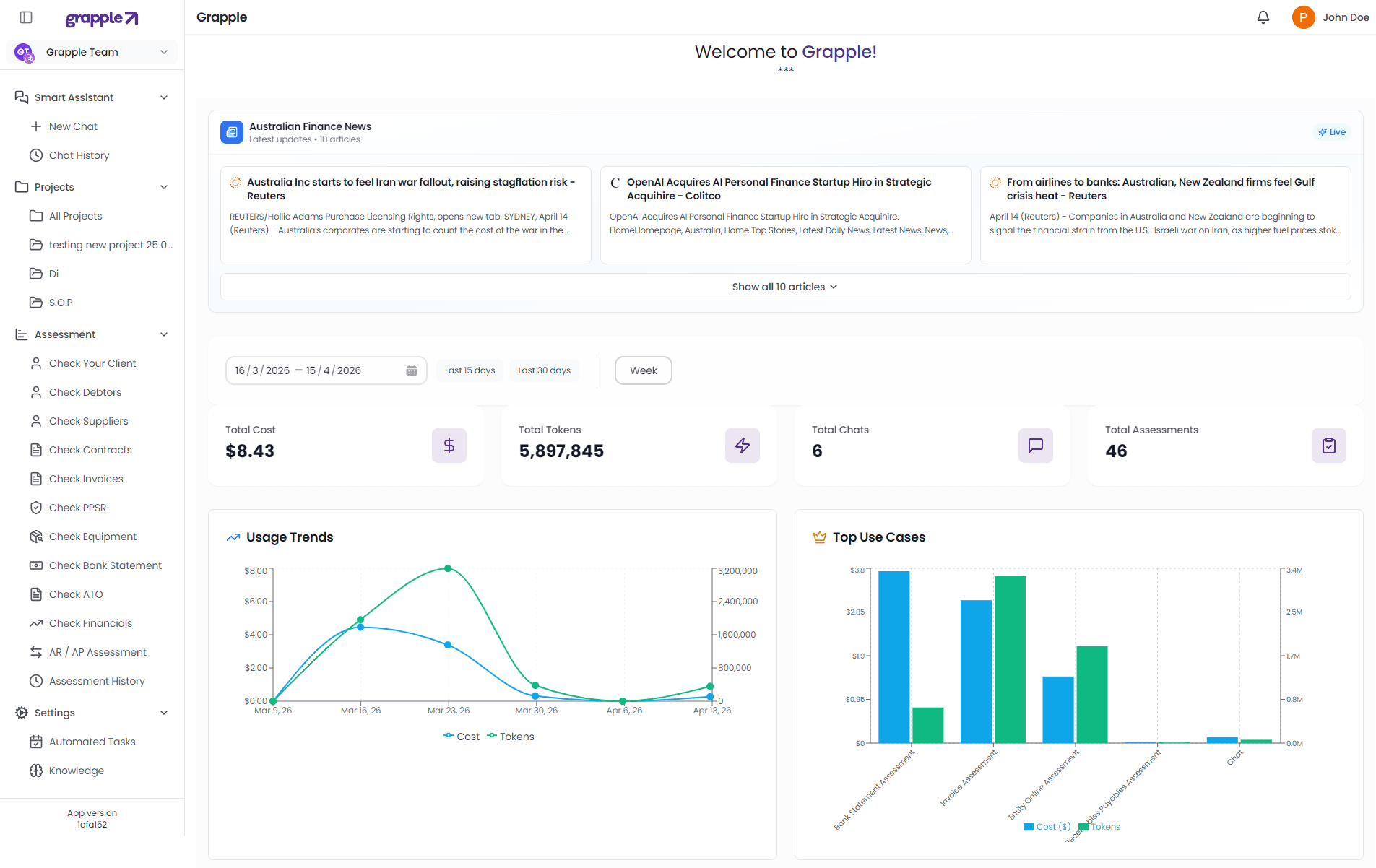Click the Australian Finance News newspaper icon
The width and height of the screenshot is (1376, 868).
pos(232,132)
